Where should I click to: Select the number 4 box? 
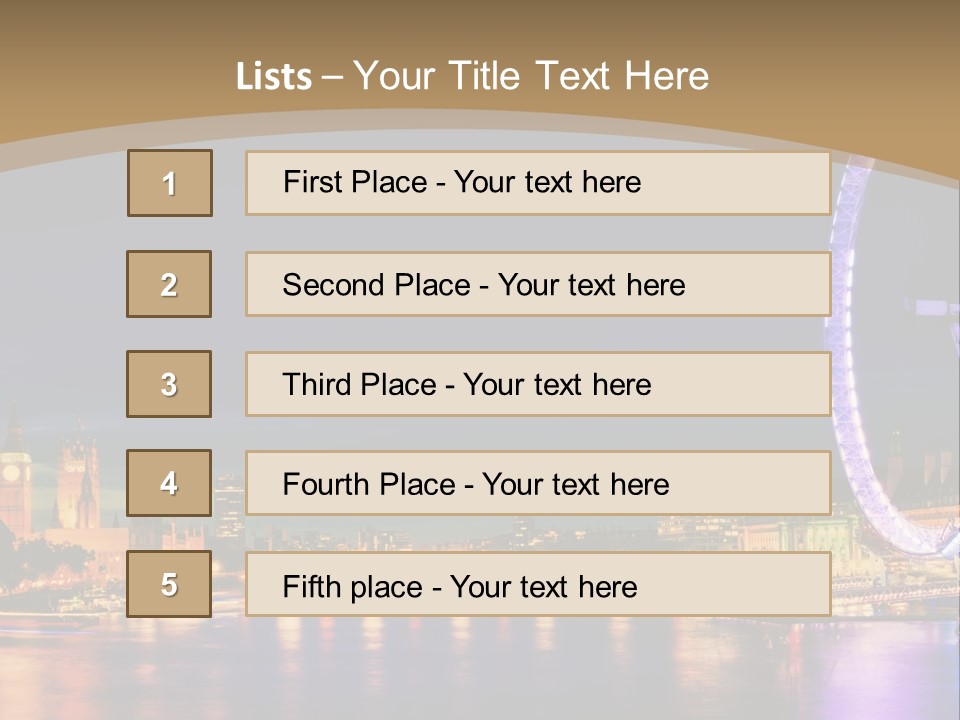tap(169, 483)
